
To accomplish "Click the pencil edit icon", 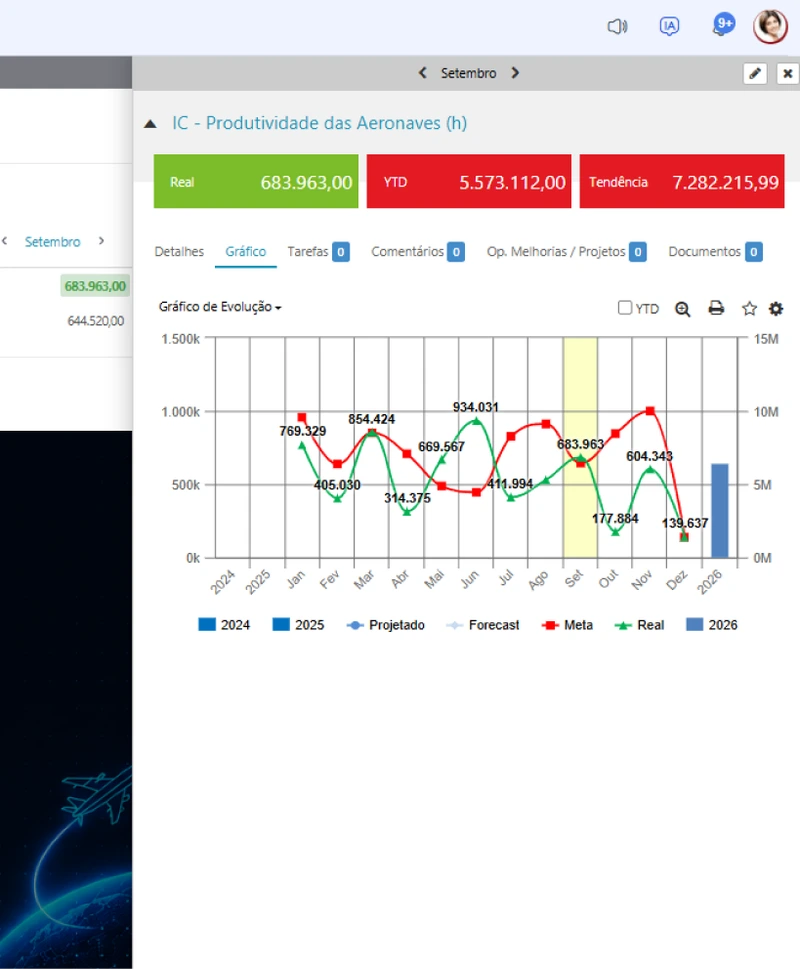I will pos(755,74).
